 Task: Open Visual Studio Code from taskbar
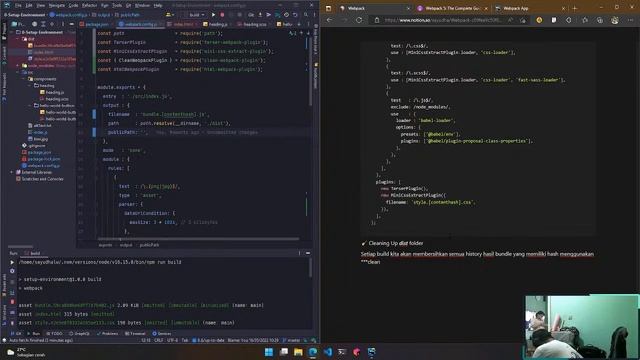point(327,352)
